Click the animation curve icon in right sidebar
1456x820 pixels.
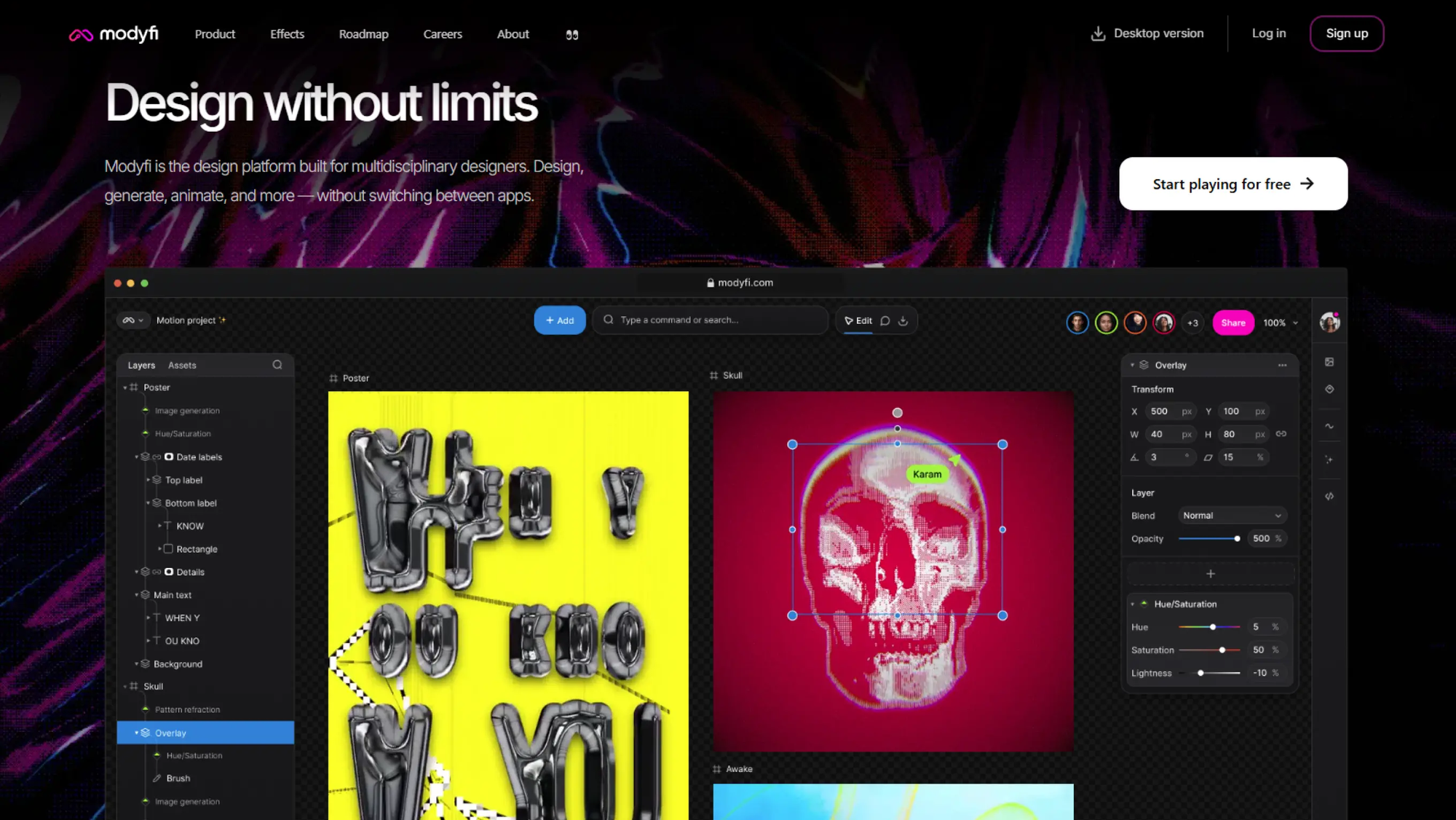pos(1329,426)
